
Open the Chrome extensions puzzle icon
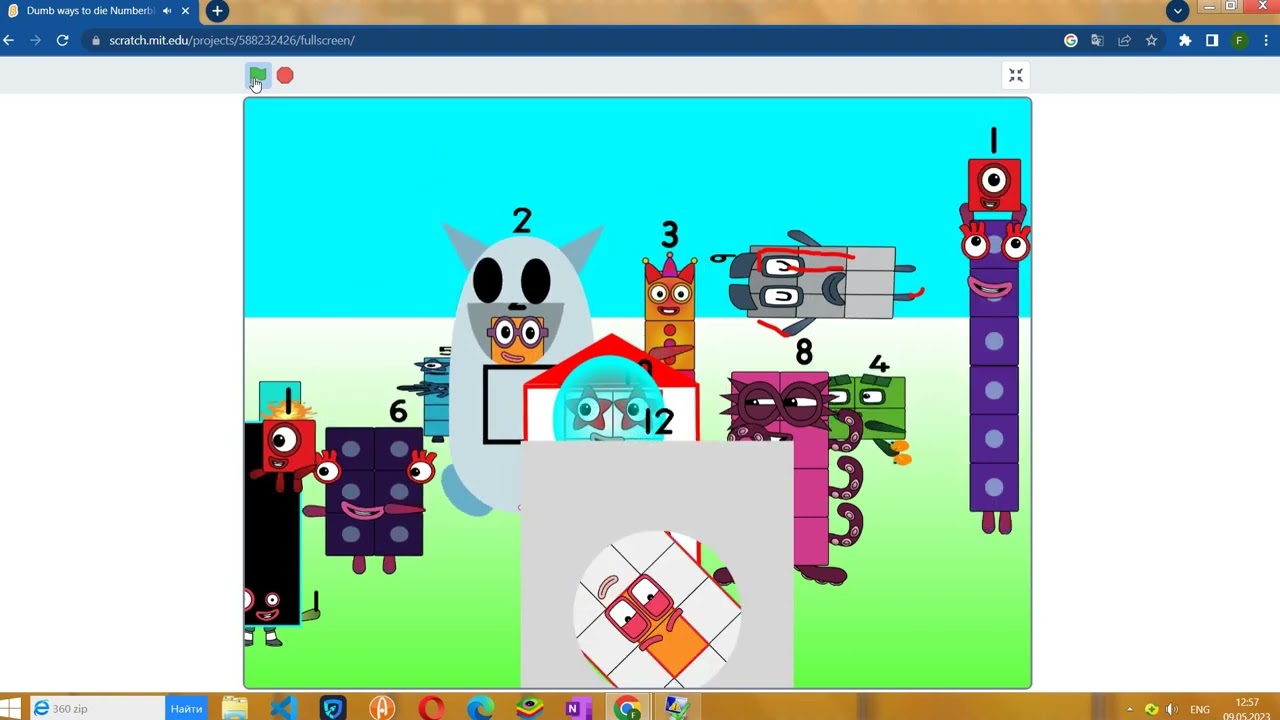(1185, 40)
